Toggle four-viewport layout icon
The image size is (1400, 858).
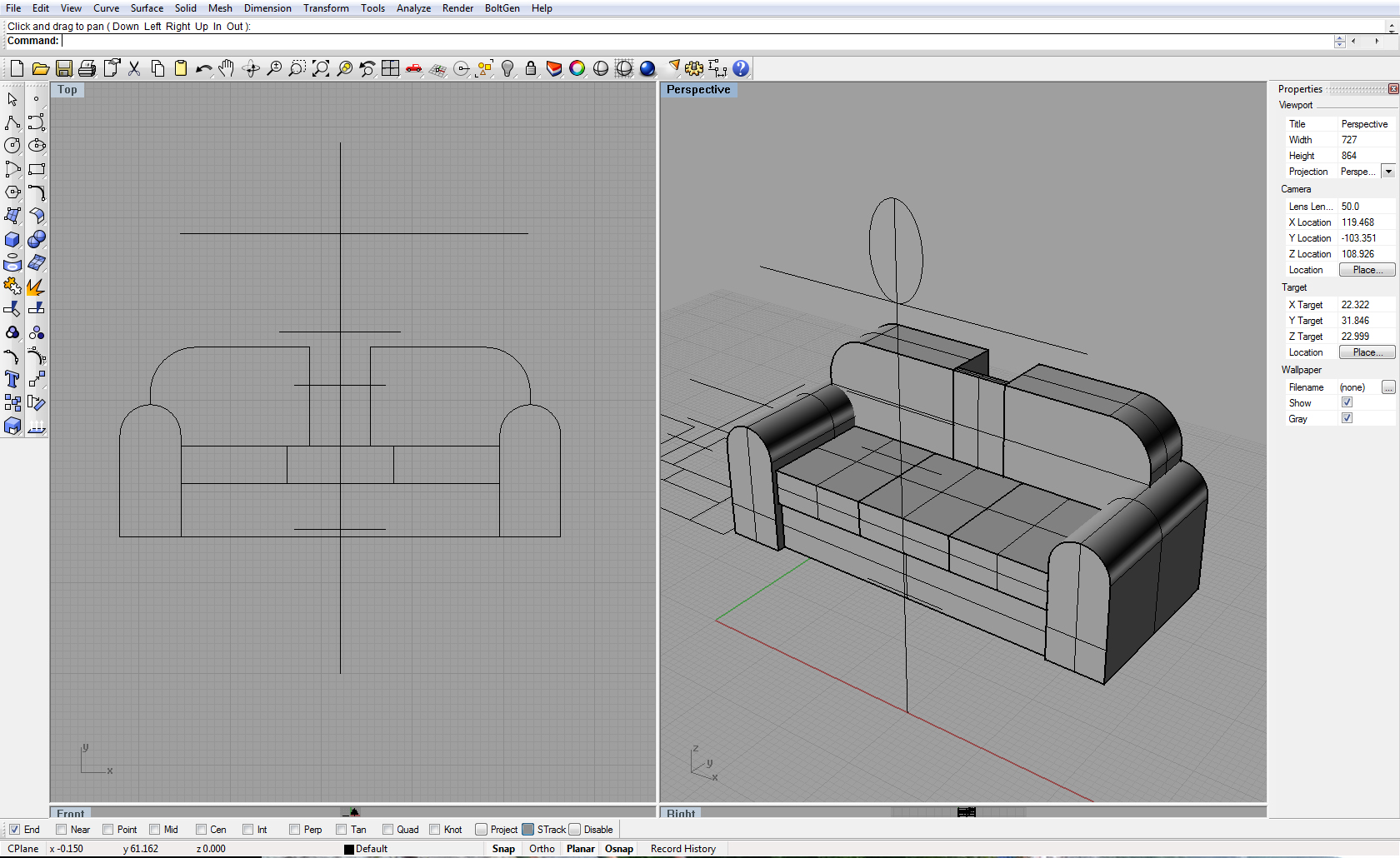(391, 68)
